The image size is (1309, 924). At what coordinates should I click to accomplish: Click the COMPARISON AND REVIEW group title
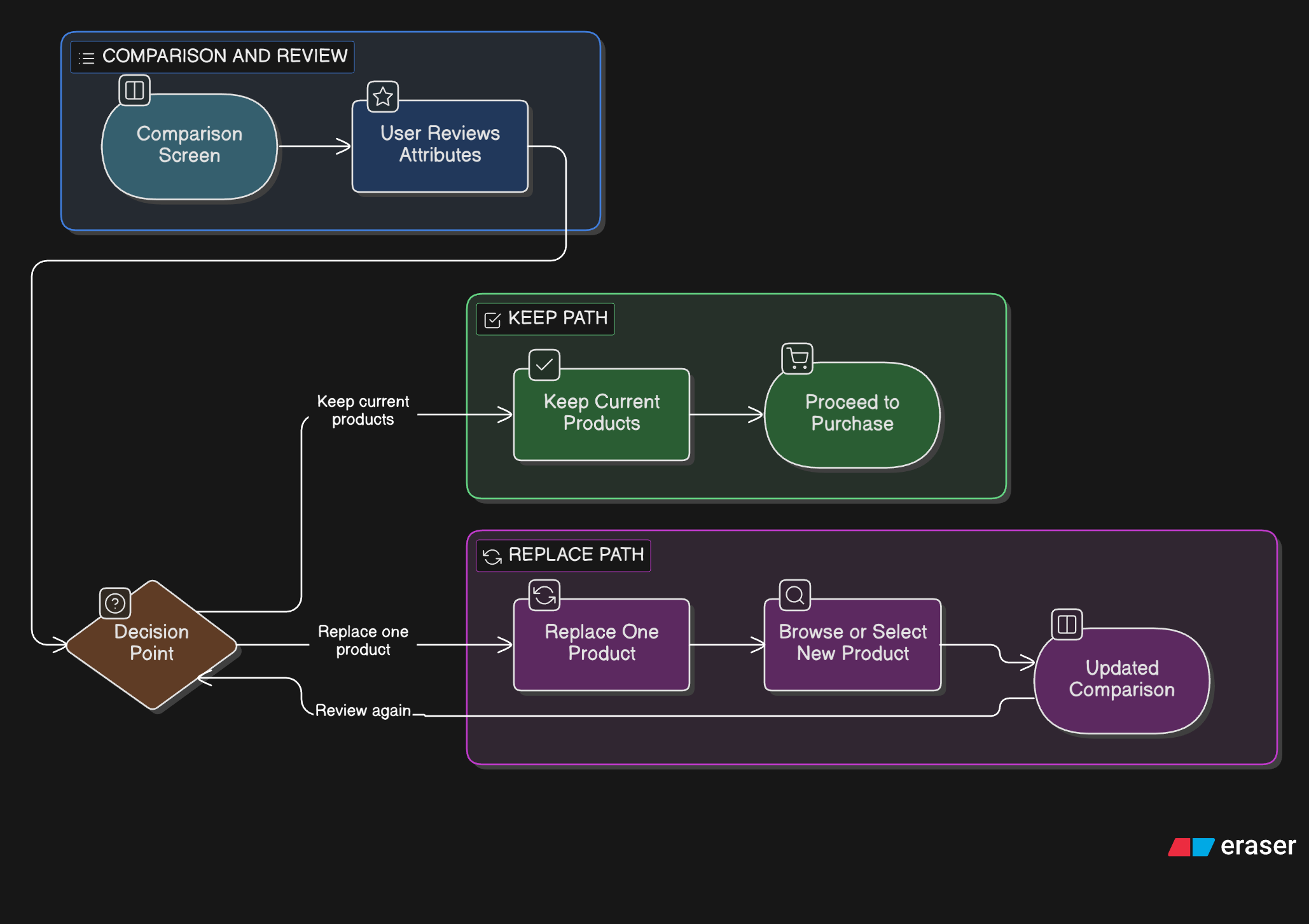click(x=225, y=56)
